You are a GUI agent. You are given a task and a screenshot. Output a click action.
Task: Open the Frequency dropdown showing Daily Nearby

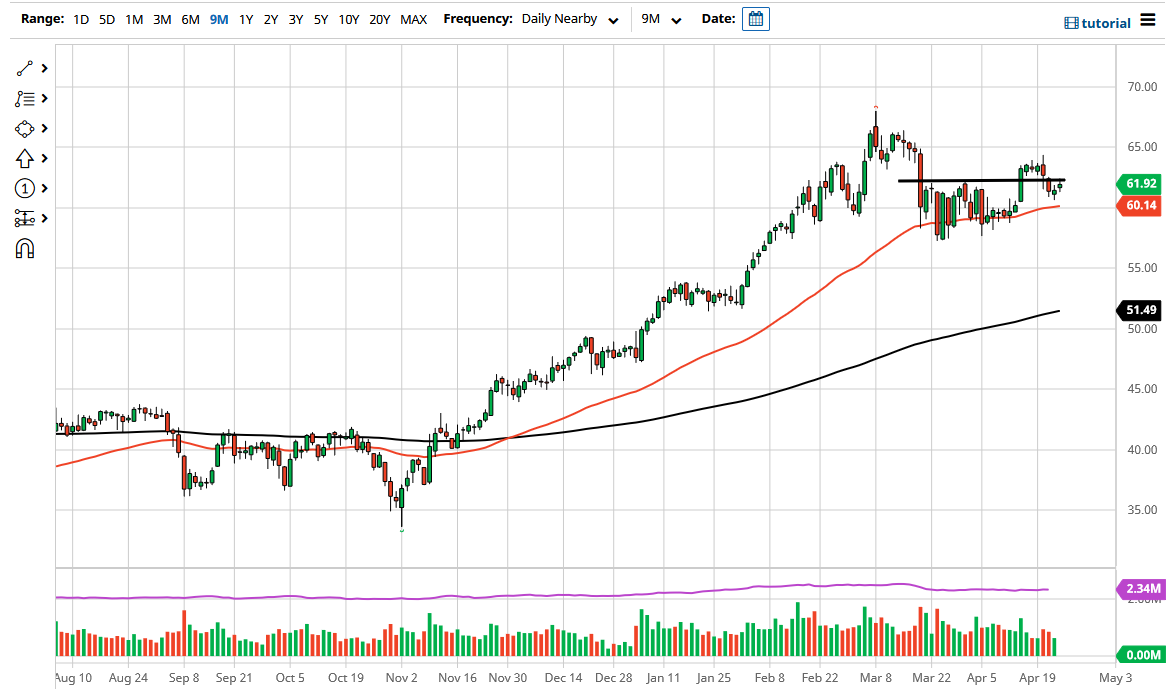(570, 18)
